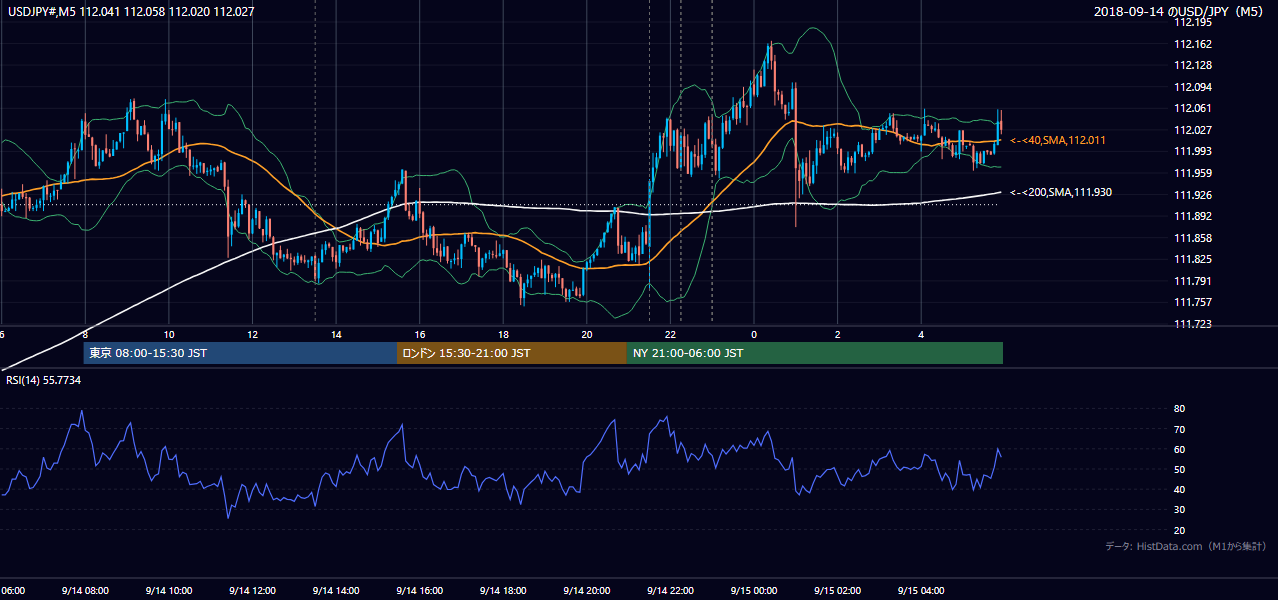
Task: Click the RSI(14) 55.7734 indicator label
Action: point(43,381)
